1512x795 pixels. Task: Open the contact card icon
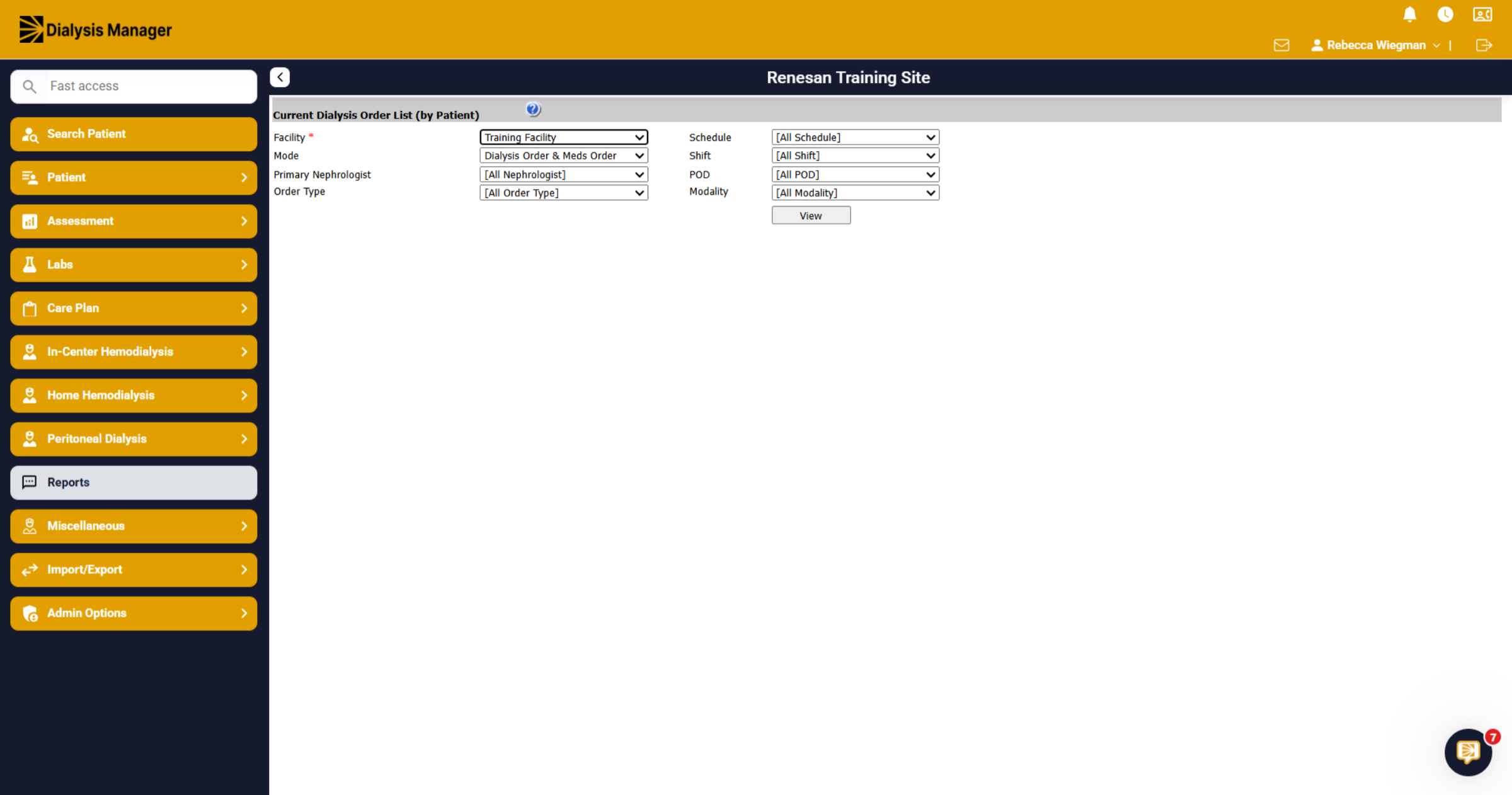click(1482, 14)
